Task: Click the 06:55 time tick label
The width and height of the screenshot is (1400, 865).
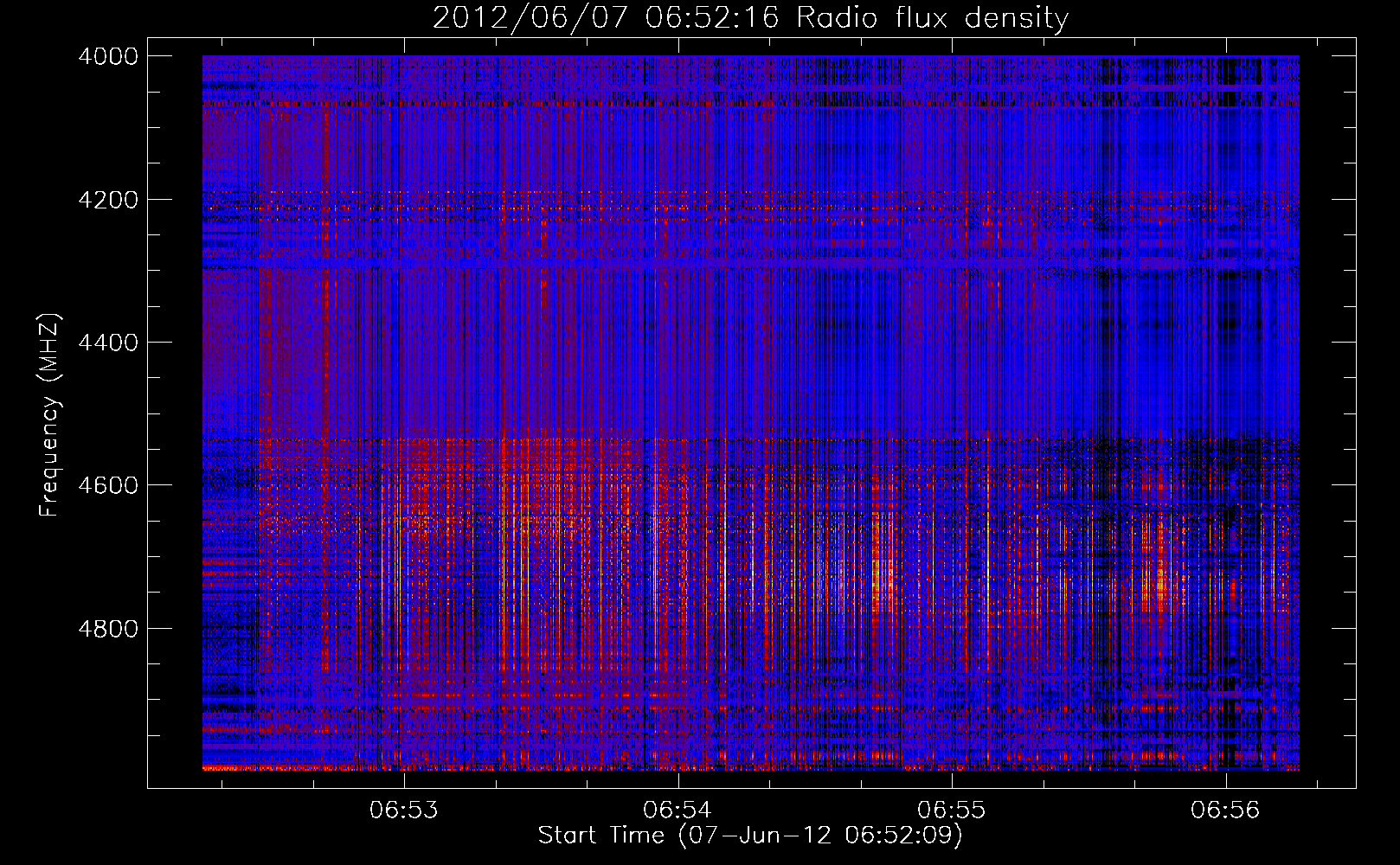Action: pyautogui.click(x=952, y=811)
